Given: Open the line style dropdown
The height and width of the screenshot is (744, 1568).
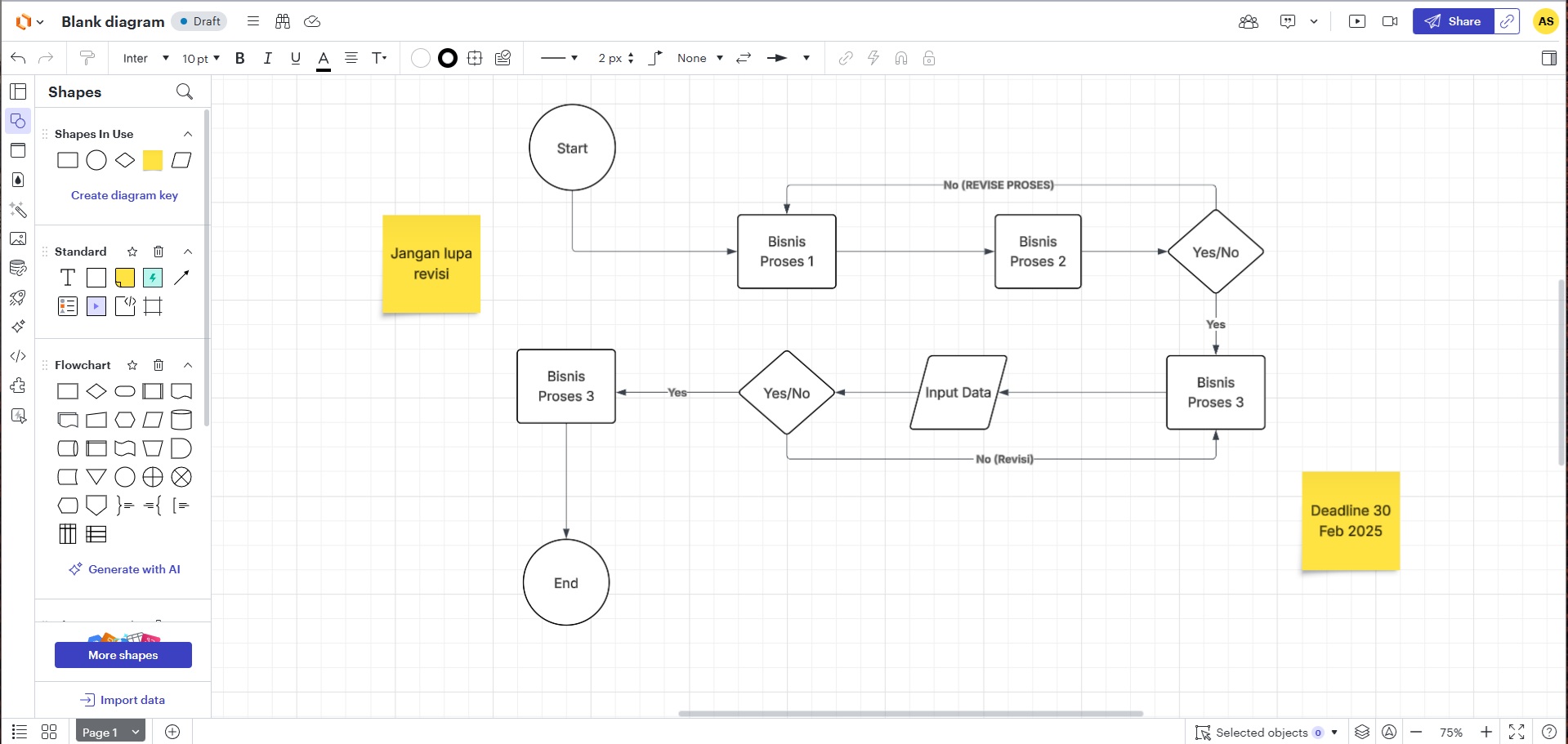Looking at the screenshot, I should coord(559,58).
